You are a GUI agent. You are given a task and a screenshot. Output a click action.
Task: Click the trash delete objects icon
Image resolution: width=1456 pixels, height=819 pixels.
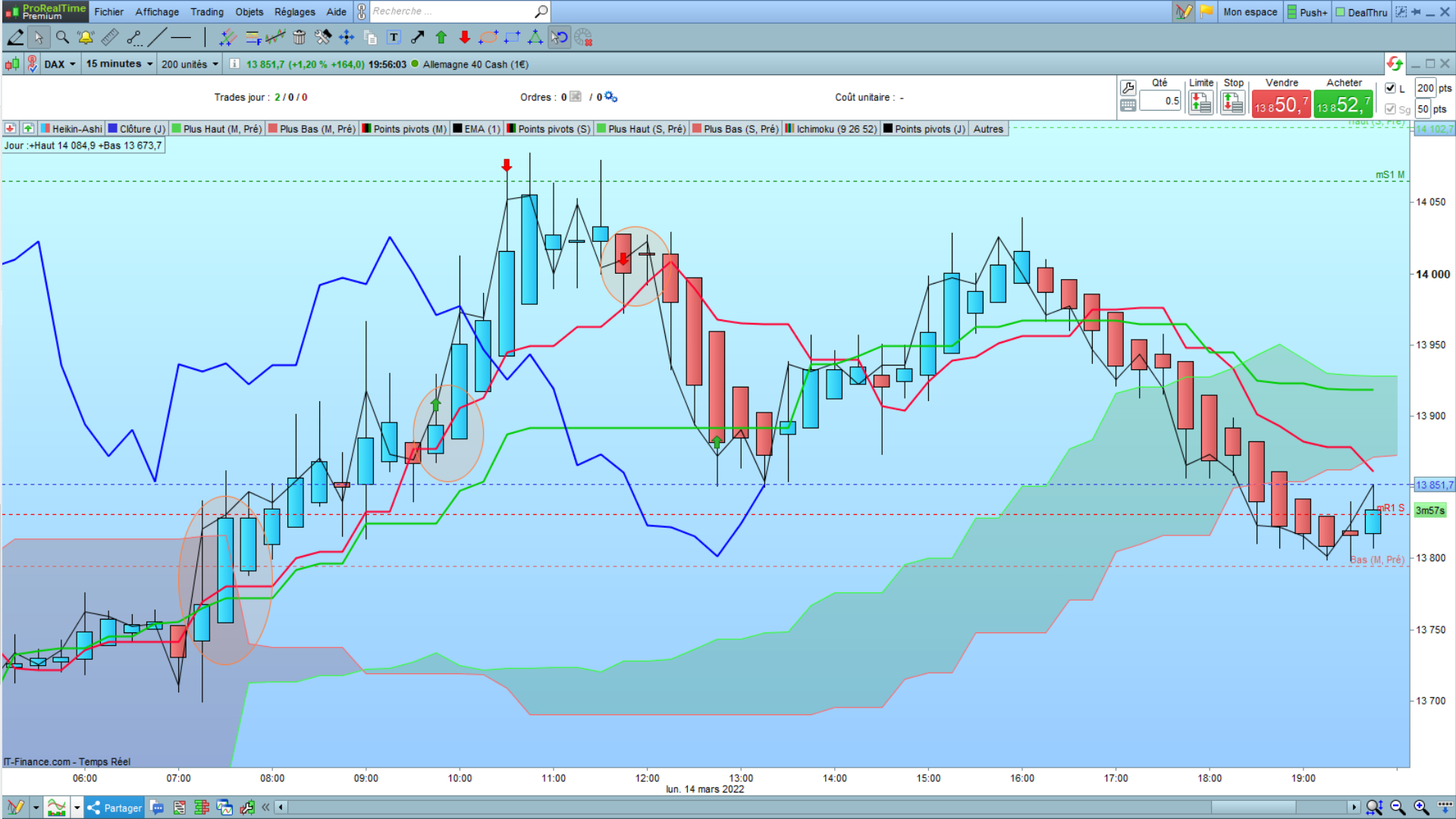pos(300,37)
